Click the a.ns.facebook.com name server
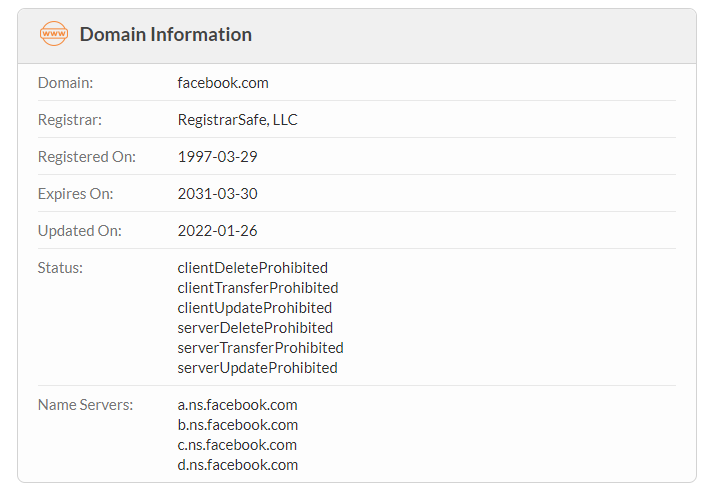This screenshot has width=708, height=493. (x=238, y=405)
